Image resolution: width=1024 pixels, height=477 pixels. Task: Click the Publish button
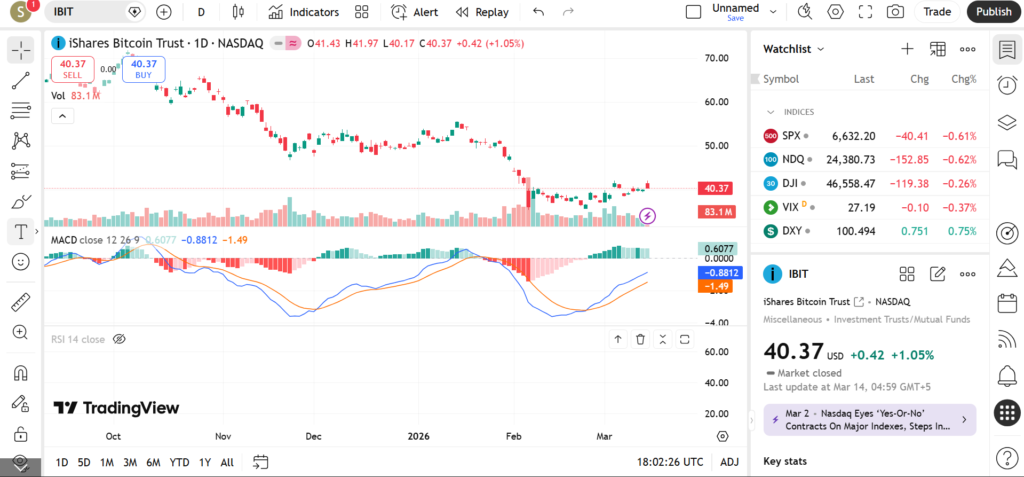click(993, 12)
